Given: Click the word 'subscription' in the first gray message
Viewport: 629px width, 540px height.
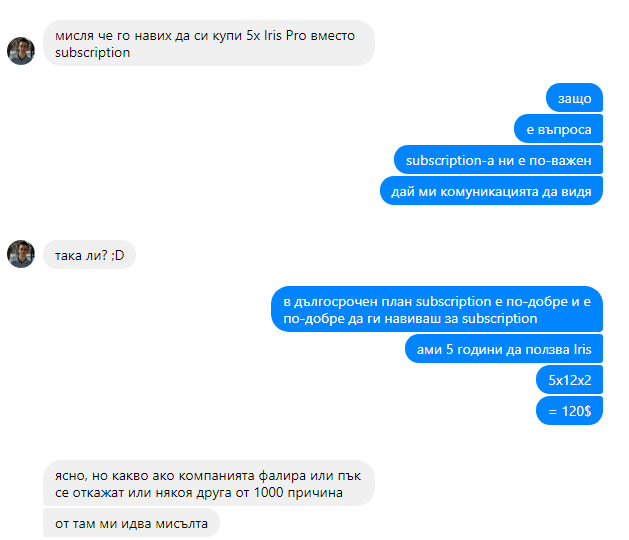Looking at the screenshot, I should (93, 53).
